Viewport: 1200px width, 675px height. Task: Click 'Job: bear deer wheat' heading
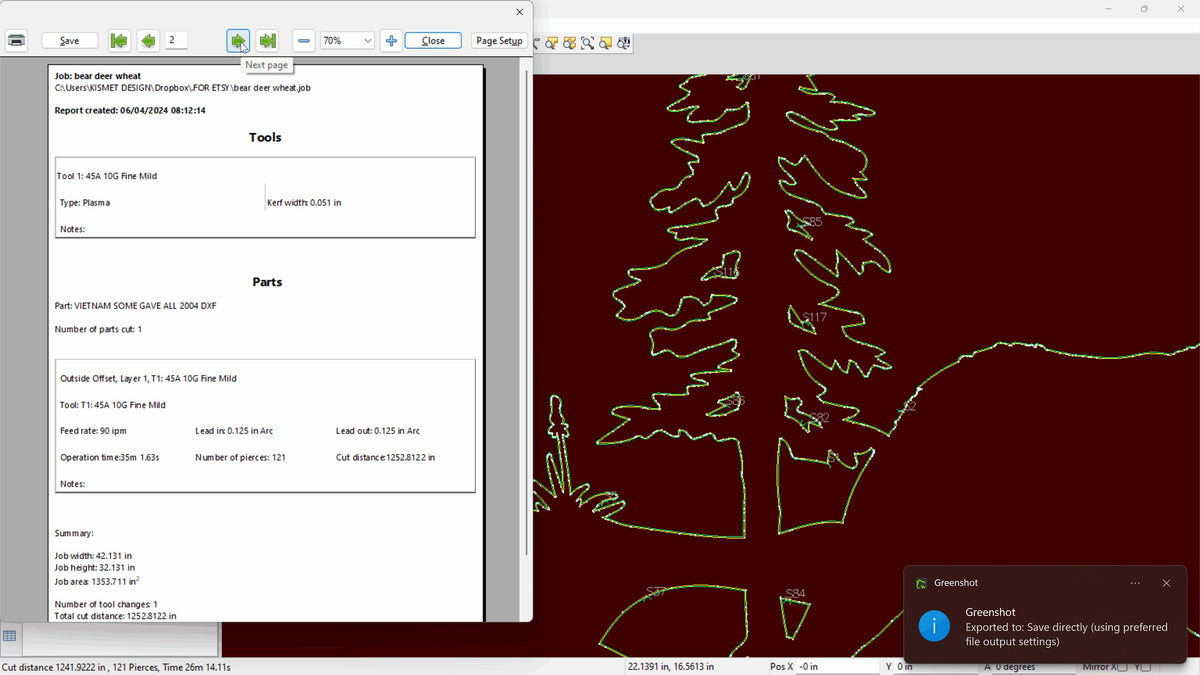click(98, 76)
